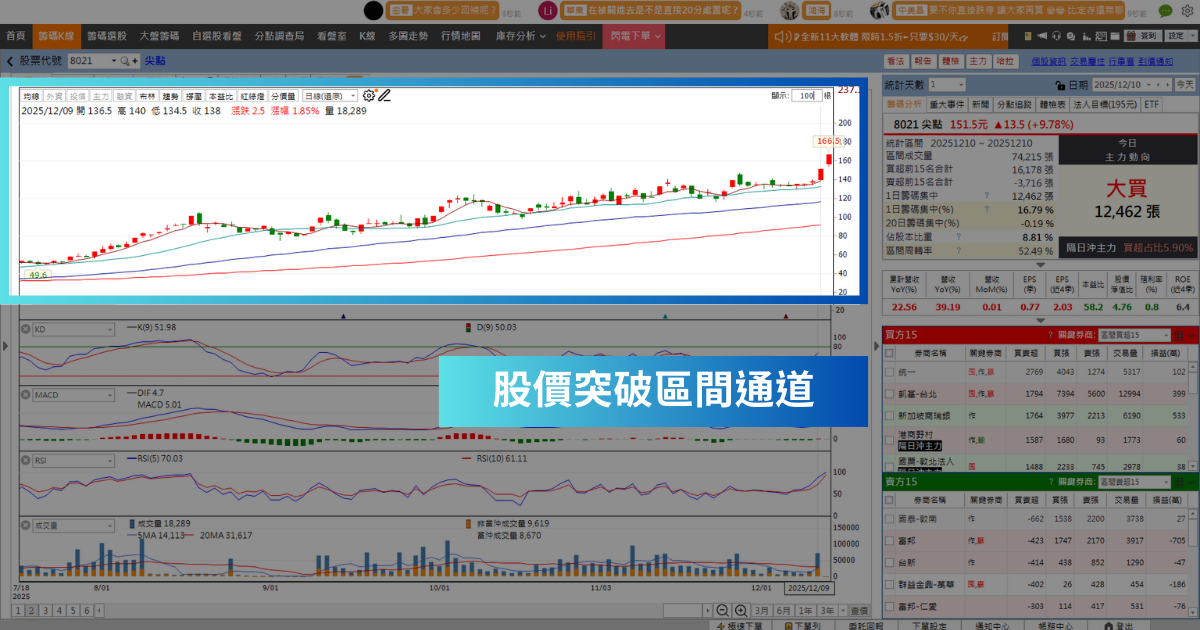This screenshot has height=630, width=1200.
Task: Toggle 趨勢 indicator button
Action: point(171,96)
